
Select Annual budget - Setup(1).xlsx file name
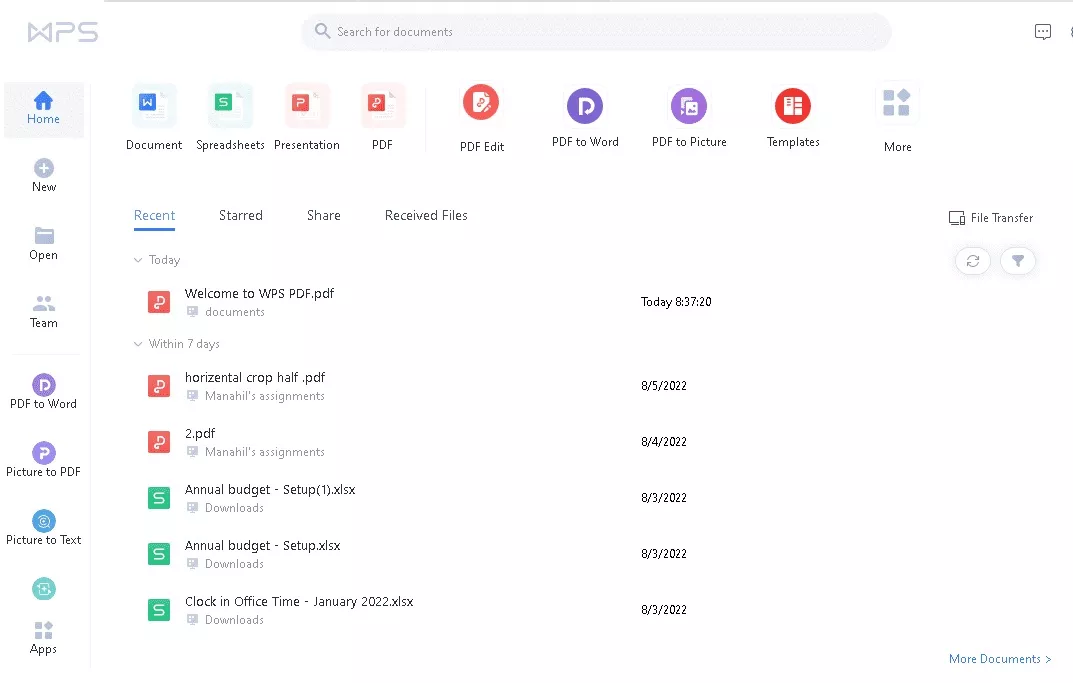click(270, 490)
